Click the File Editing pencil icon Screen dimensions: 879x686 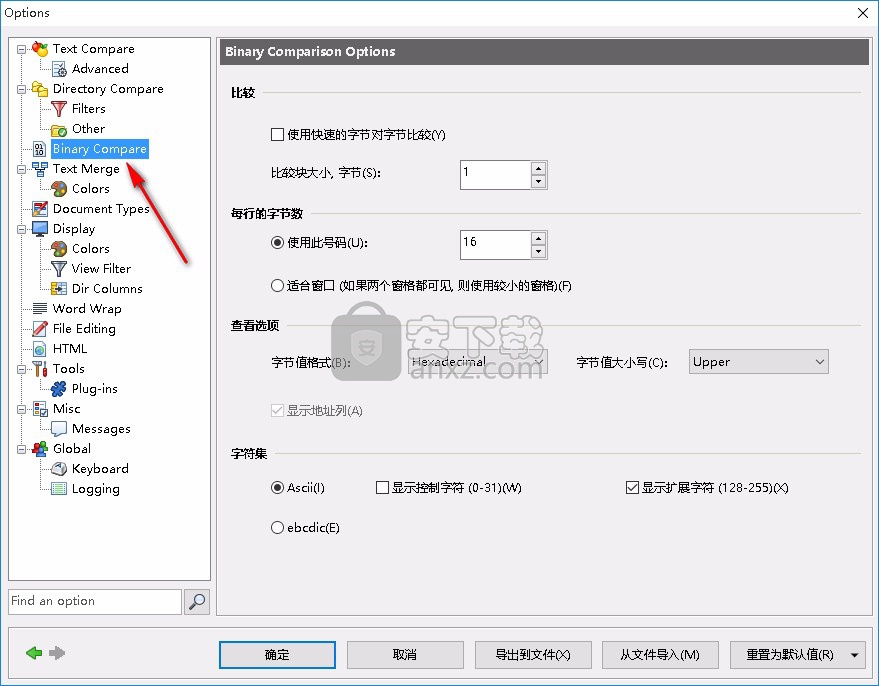pos(40,329)
